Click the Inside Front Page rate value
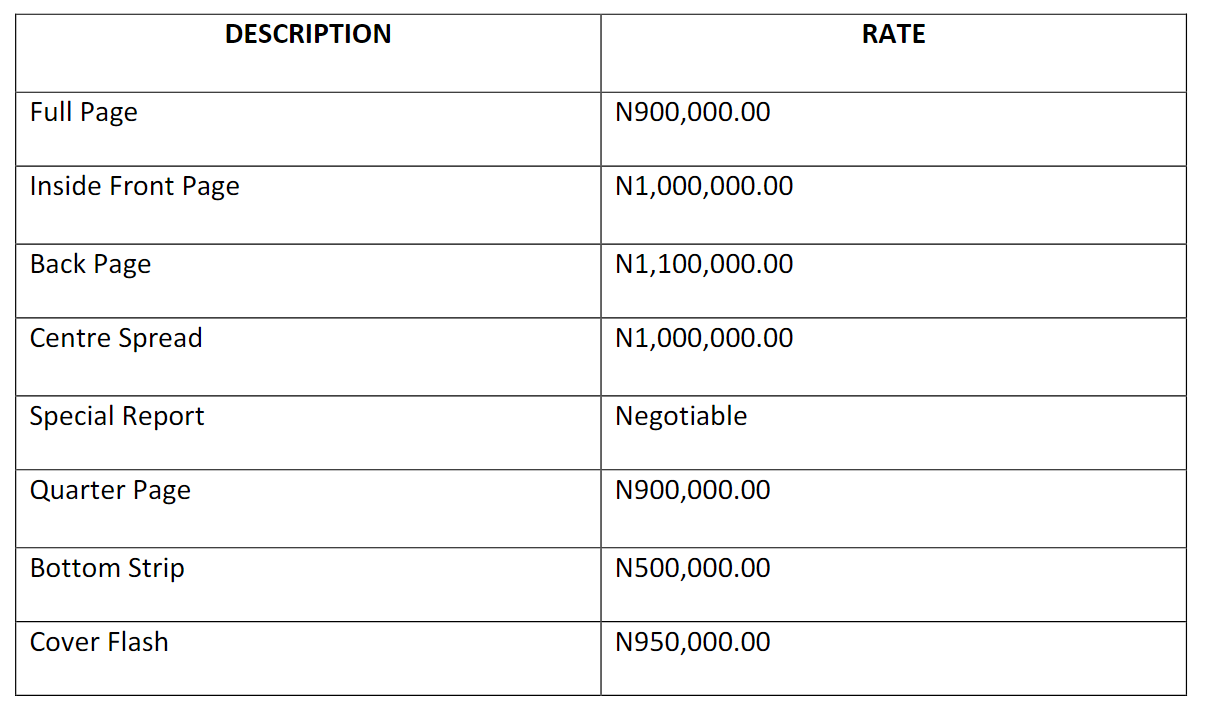 (704, 187)
